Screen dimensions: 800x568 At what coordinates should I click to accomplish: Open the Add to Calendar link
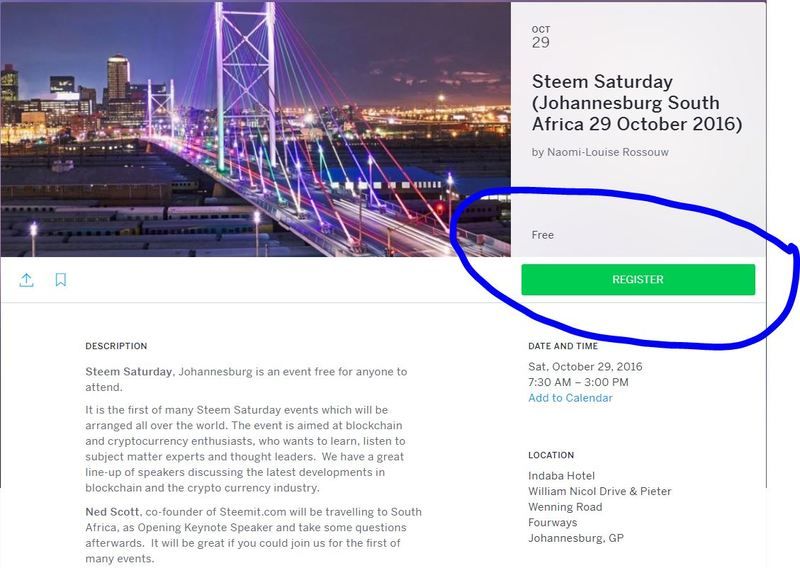570,398
